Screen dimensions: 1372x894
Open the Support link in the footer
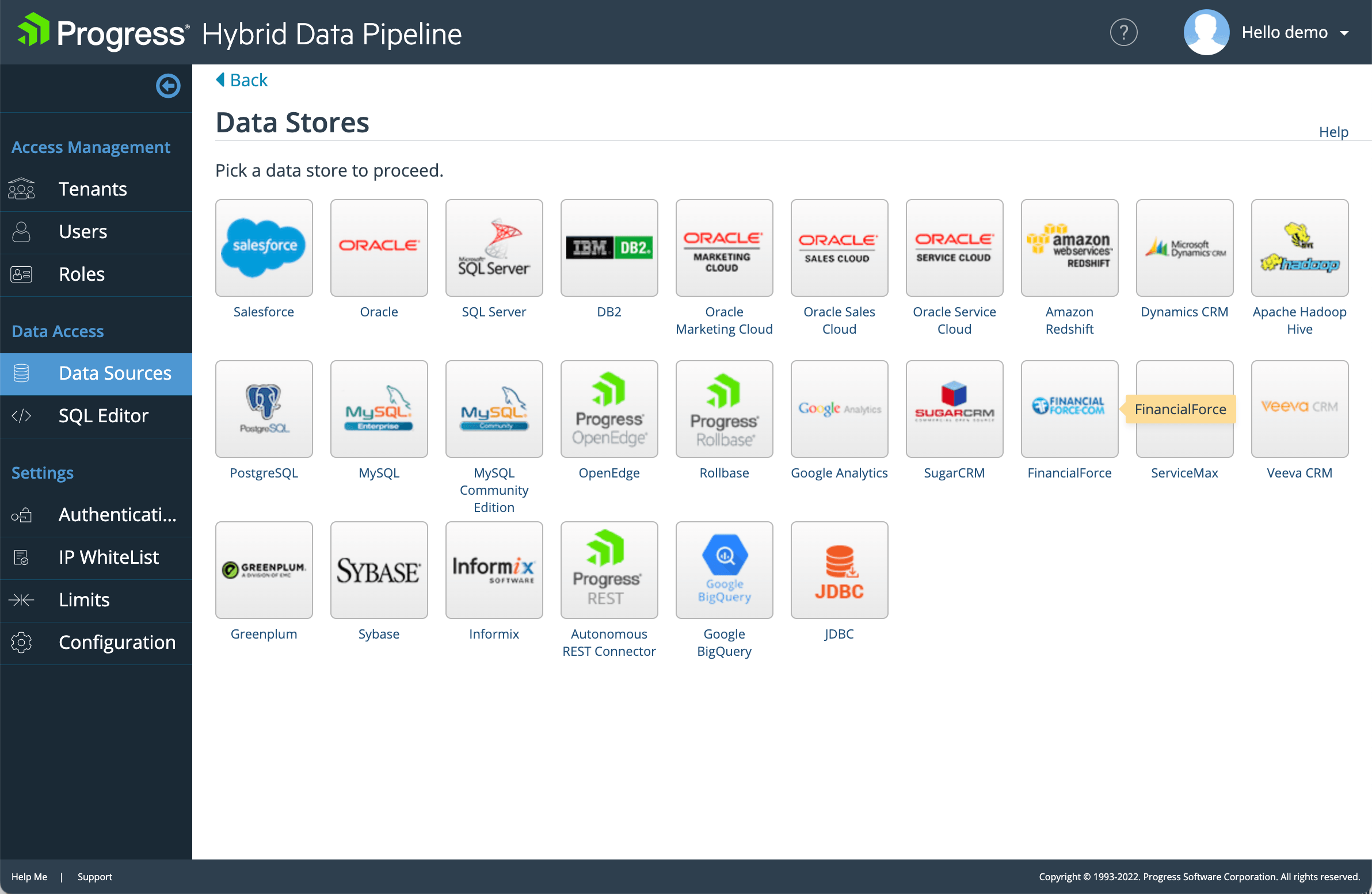pyautogui.click(x=94, y=877)
